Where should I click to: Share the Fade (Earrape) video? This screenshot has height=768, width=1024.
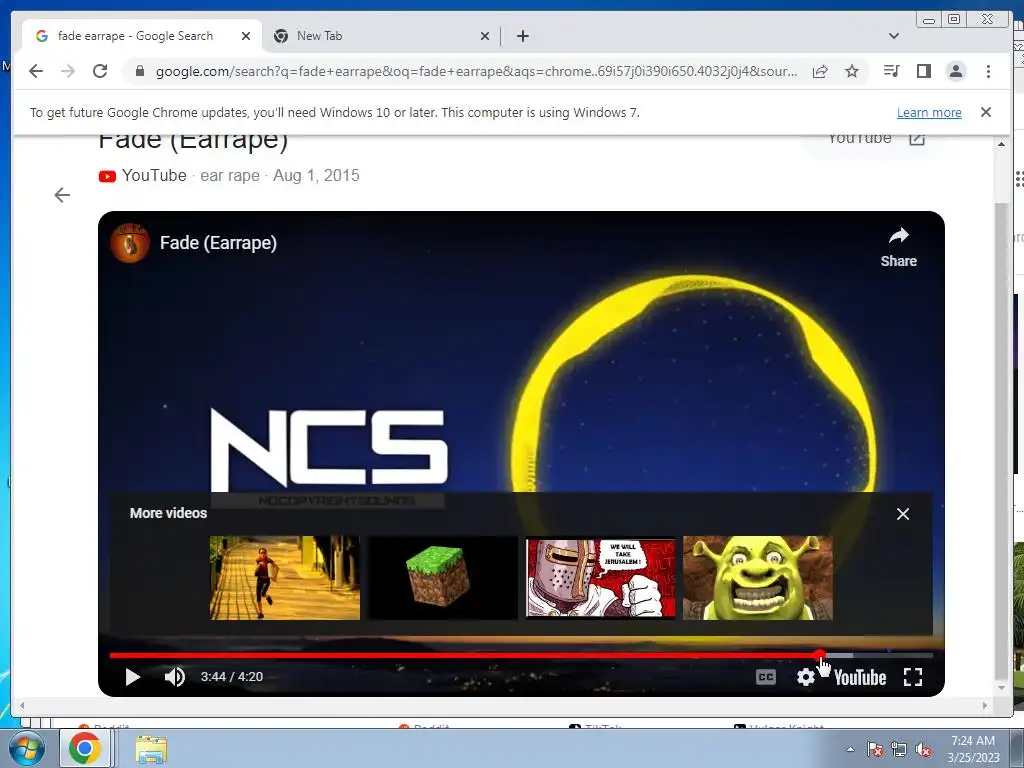pyautogui.click(x=899, y=247)
